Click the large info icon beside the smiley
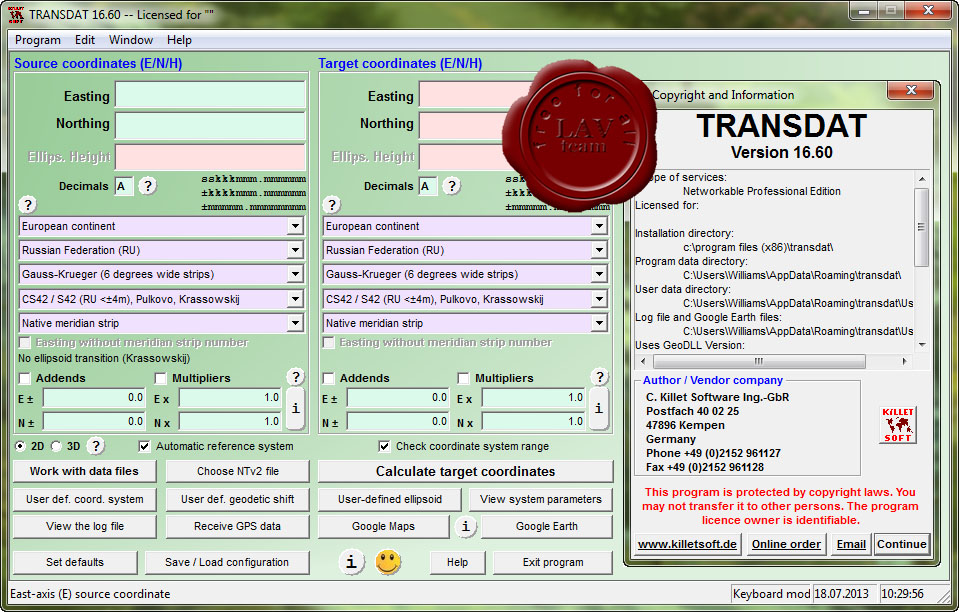Image resolution: width=959 pixels, height=612 pixels. tap(351, 561)
